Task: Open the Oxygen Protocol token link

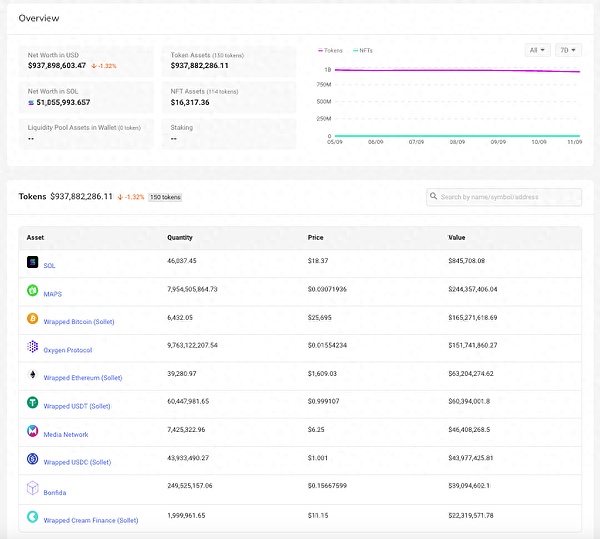Action: tap(68, 350)
